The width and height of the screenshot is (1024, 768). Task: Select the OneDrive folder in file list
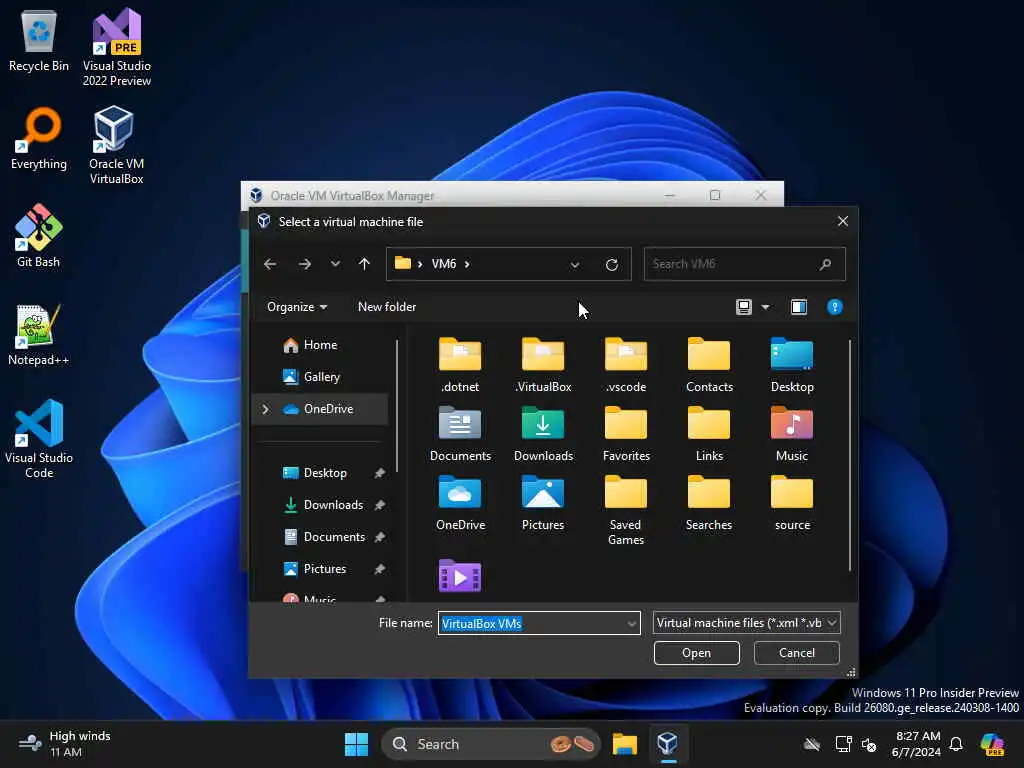coord(460,504)
